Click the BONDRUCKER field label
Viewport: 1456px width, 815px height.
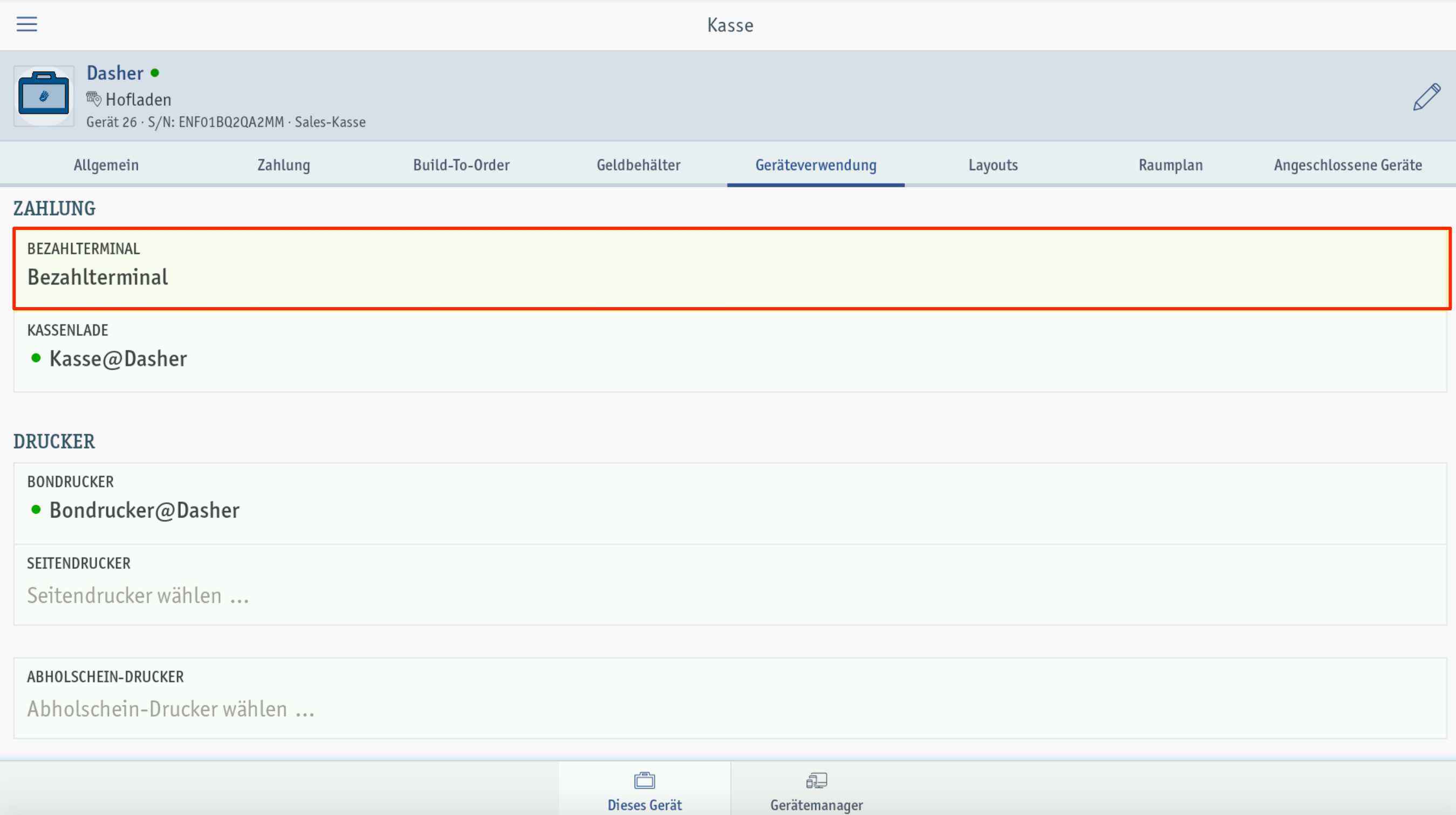coord(71,481)
